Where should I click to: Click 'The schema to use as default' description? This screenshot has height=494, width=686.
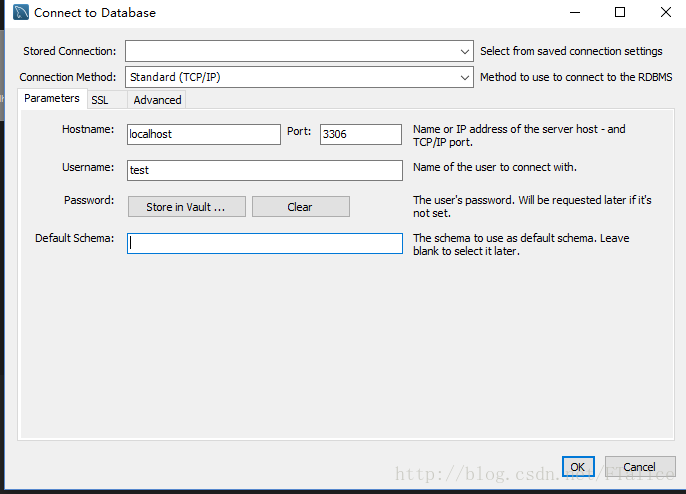point(521,245)
